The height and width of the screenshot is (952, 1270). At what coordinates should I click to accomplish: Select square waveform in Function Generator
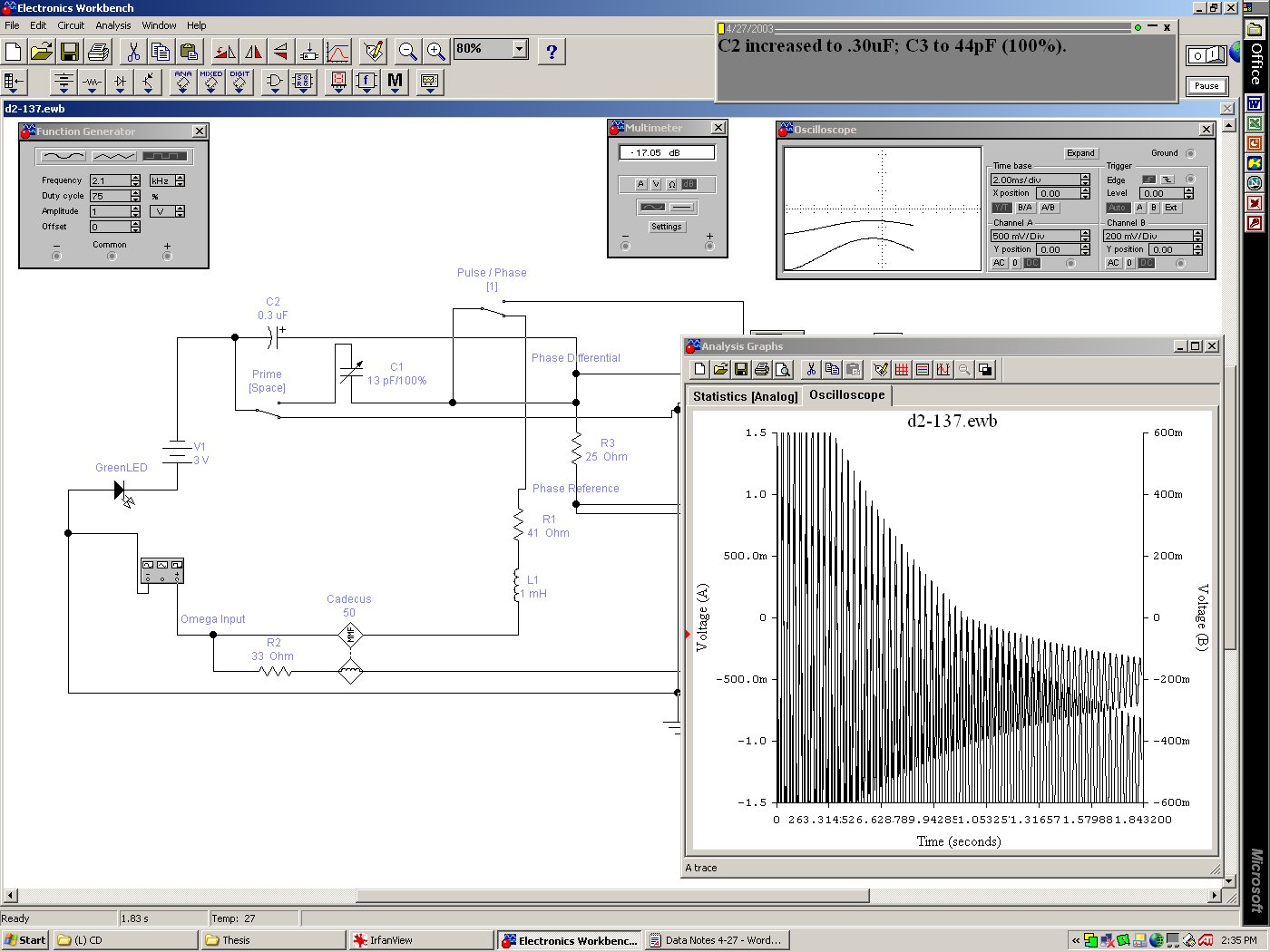165,157
